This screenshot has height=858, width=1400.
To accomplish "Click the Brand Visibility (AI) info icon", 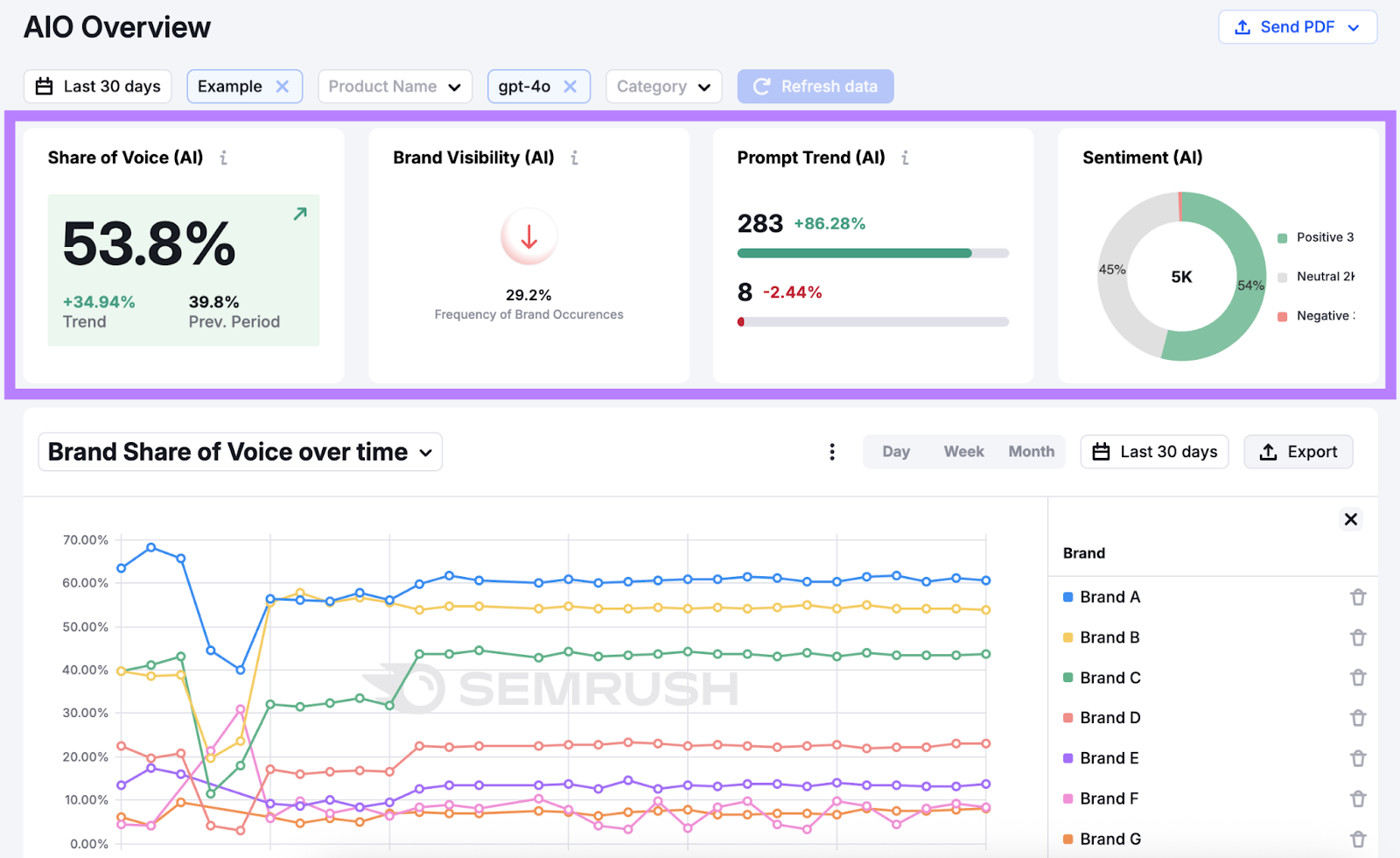I will [575, 158].
